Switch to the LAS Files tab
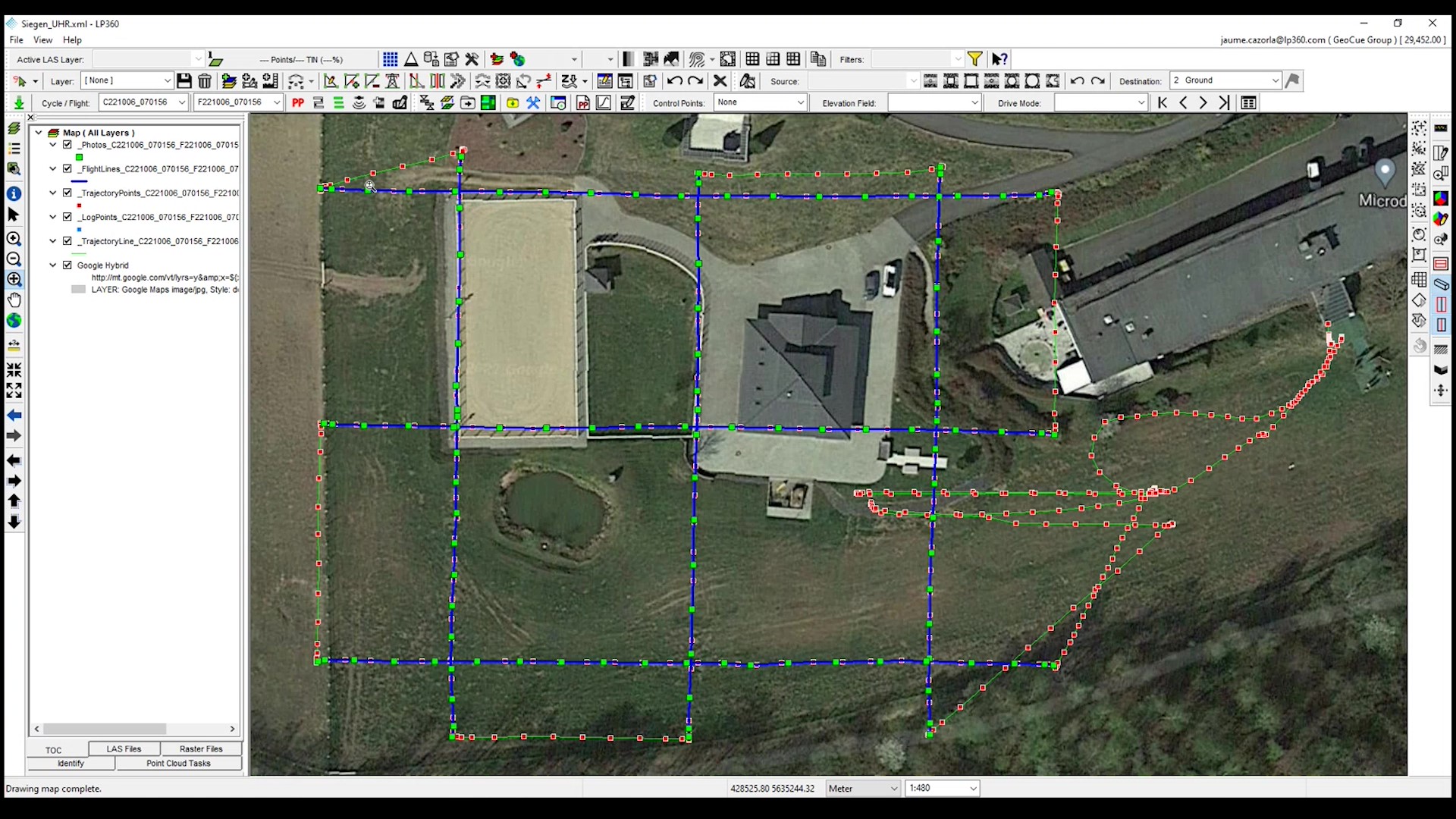The image size is (1456, 819). pyautogui.click(x=123, y=749)
